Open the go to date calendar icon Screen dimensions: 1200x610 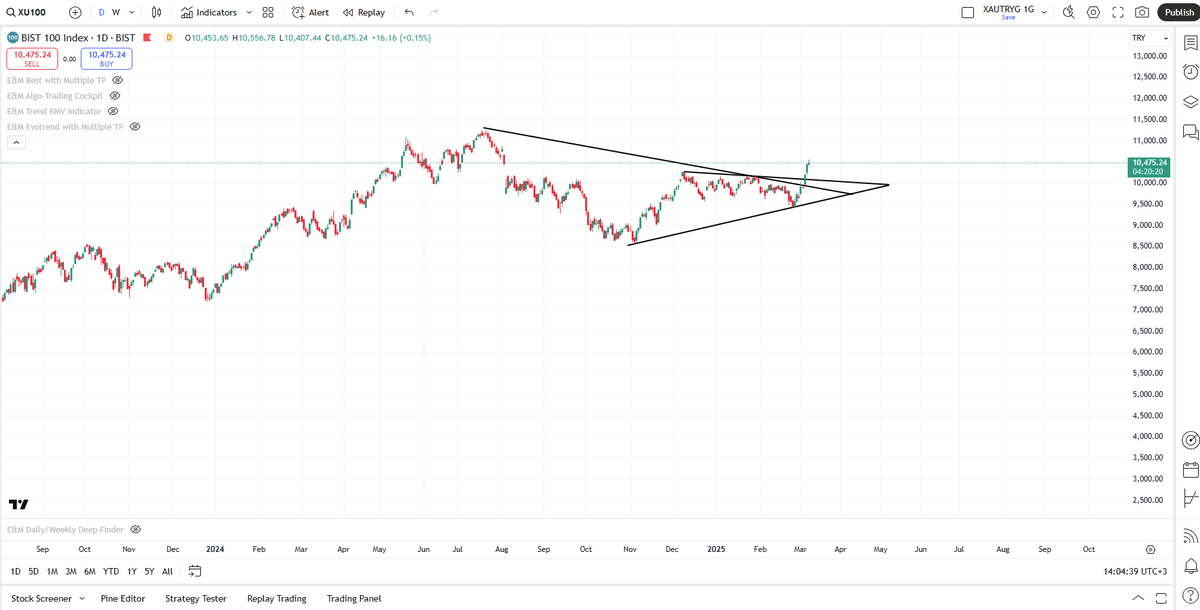195,571
